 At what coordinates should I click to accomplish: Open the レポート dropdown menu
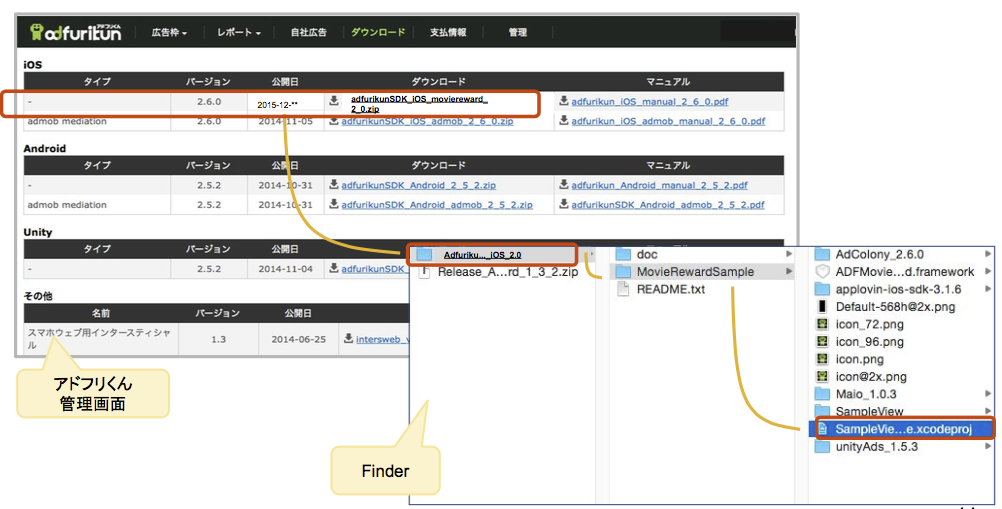point(238,32)
